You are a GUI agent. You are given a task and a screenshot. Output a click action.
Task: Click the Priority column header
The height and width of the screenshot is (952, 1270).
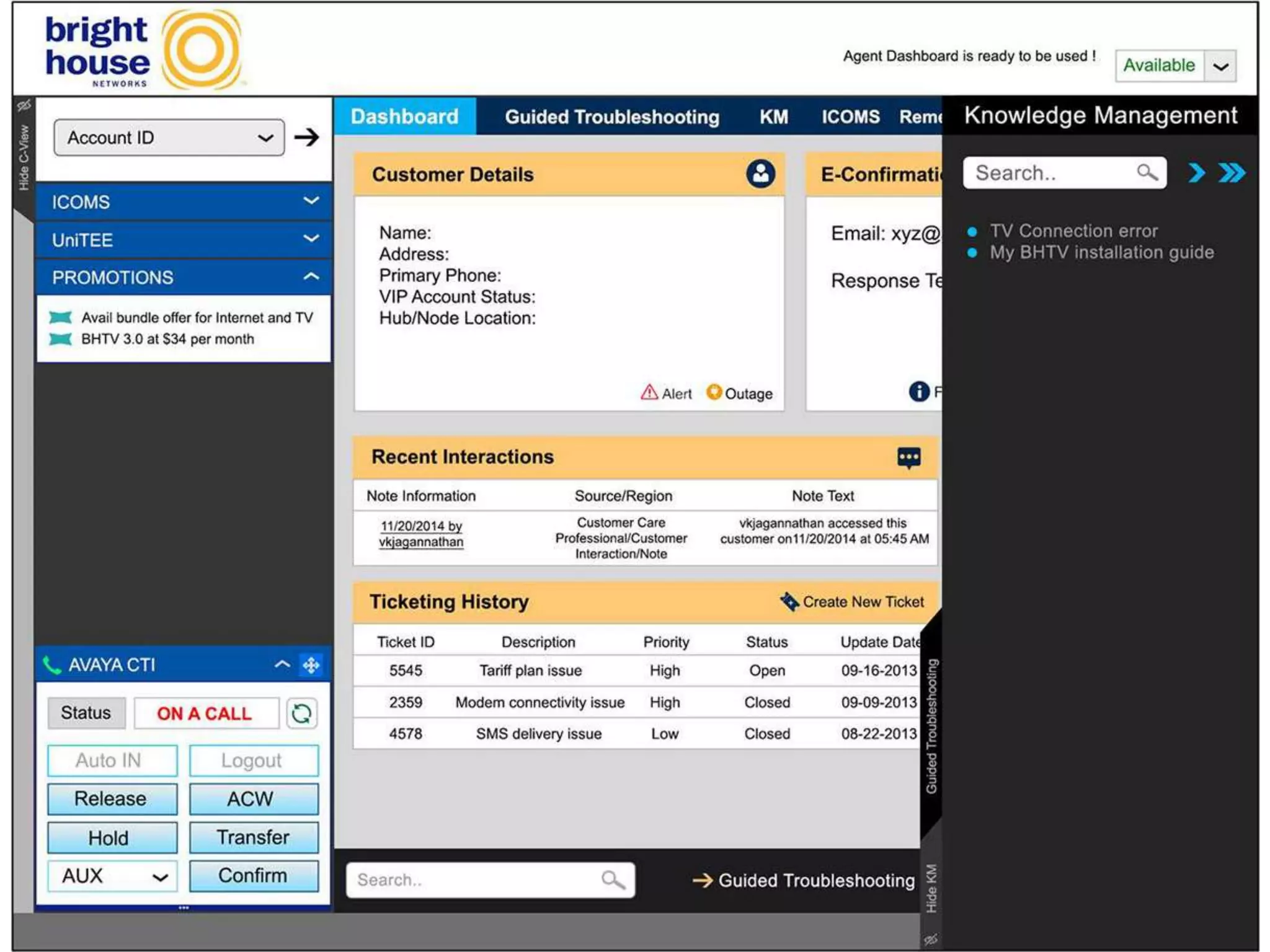[x=666, y=642]
